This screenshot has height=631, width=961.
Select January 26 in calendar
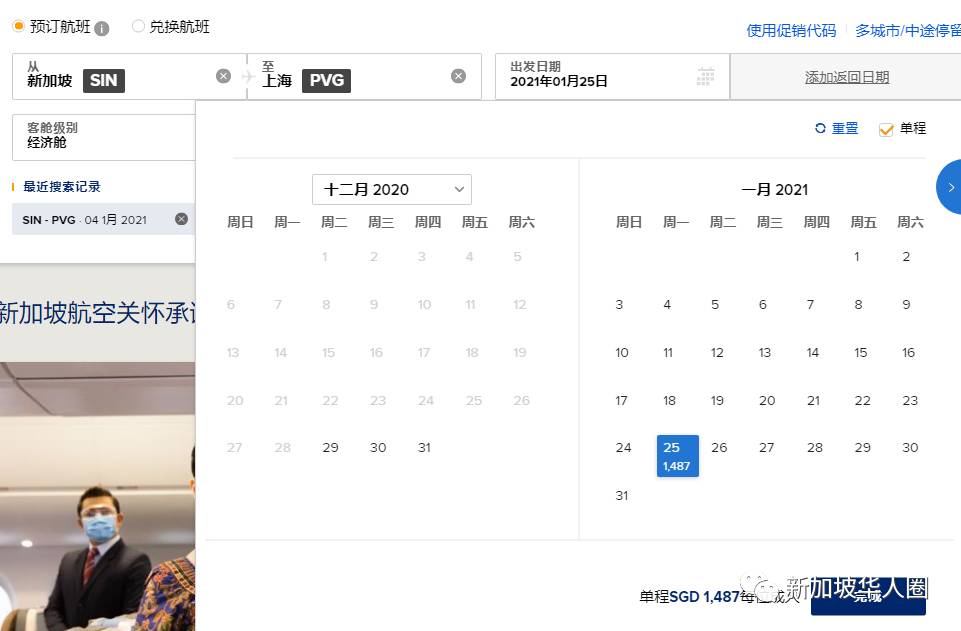point(719,447)
